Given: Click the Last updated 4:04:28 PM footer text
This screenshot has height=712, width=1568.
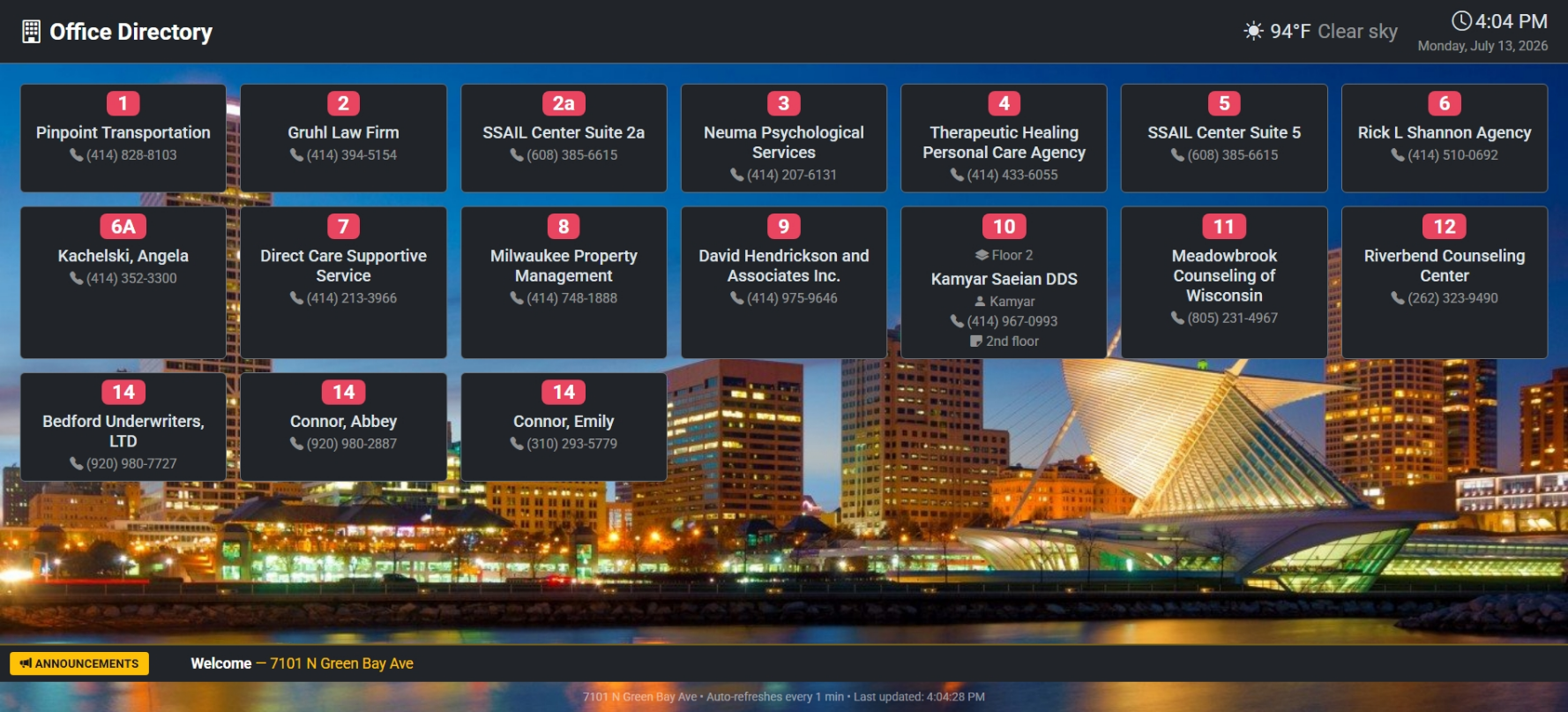Looking at the screenshot, I should coord(919,697).
